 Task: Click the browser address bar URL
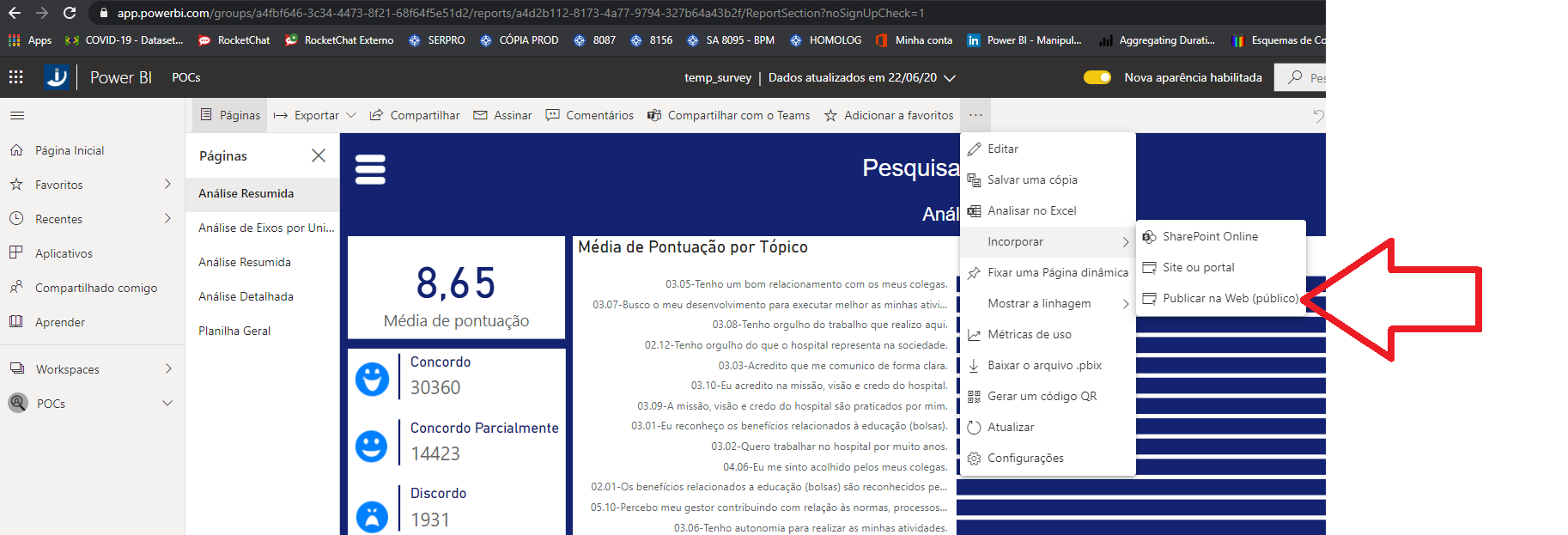click(520, 13)
